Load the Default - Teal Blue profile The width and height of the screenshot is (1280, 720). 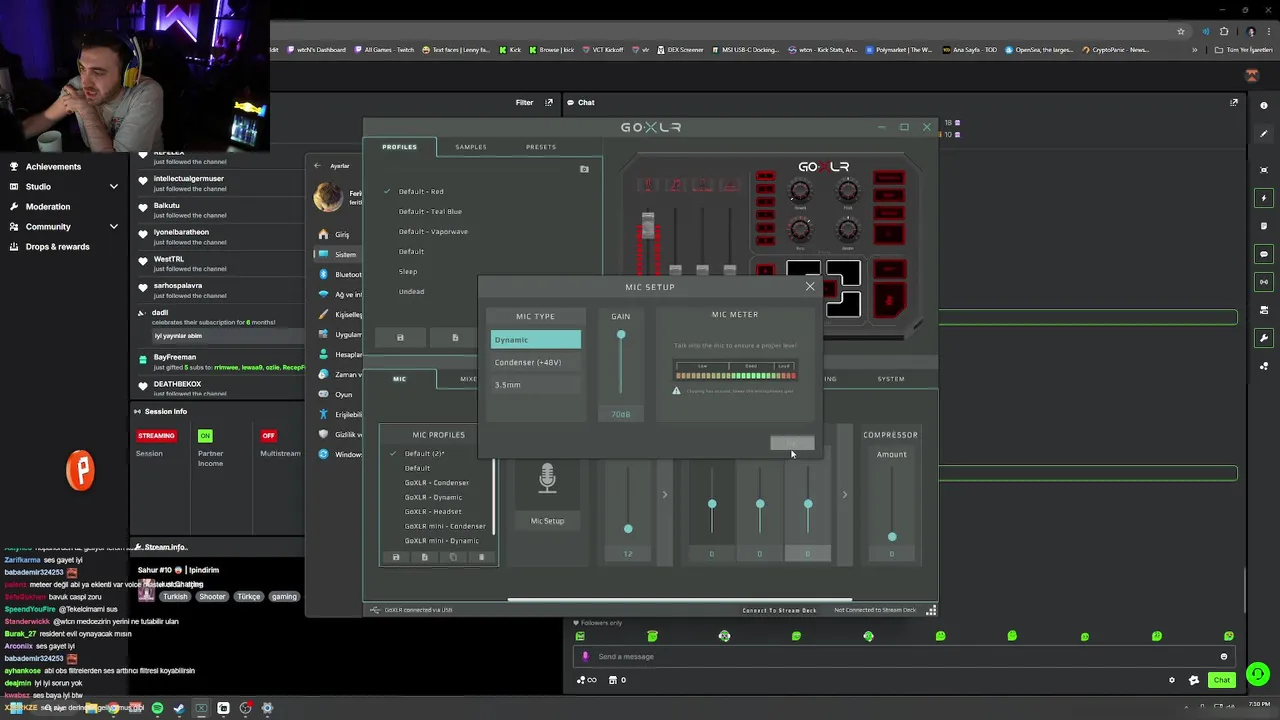(x=430, y=211)
